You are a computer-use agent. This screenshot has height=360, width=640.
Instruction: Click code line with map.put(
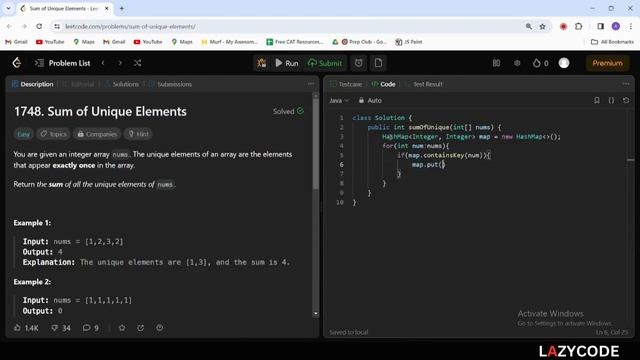(x=428, y=164)
